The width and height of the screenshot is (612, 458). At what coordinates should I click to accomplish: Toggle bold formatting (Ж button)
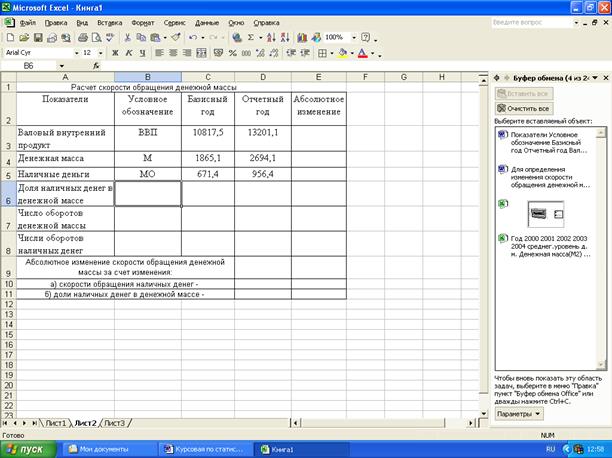pyautogui.click(x=115, y=52)
